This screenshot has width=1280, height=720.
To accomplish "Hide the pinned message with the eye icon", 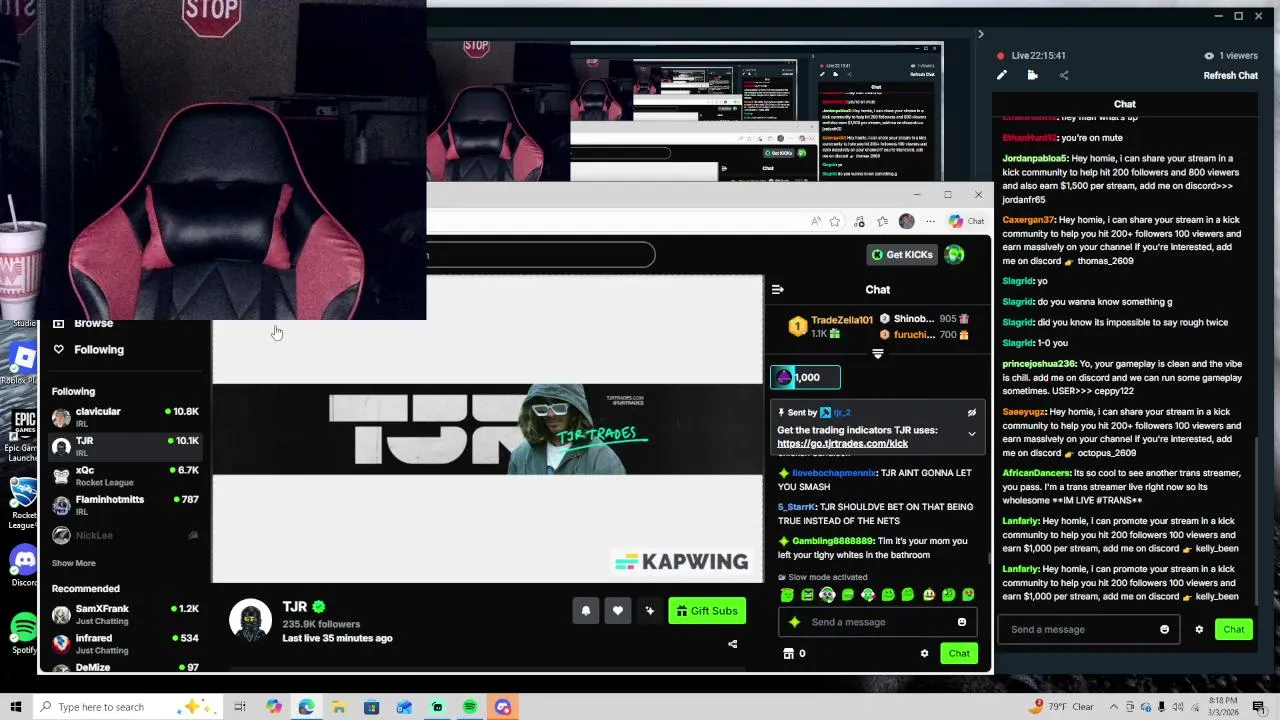I will [971, 412].
